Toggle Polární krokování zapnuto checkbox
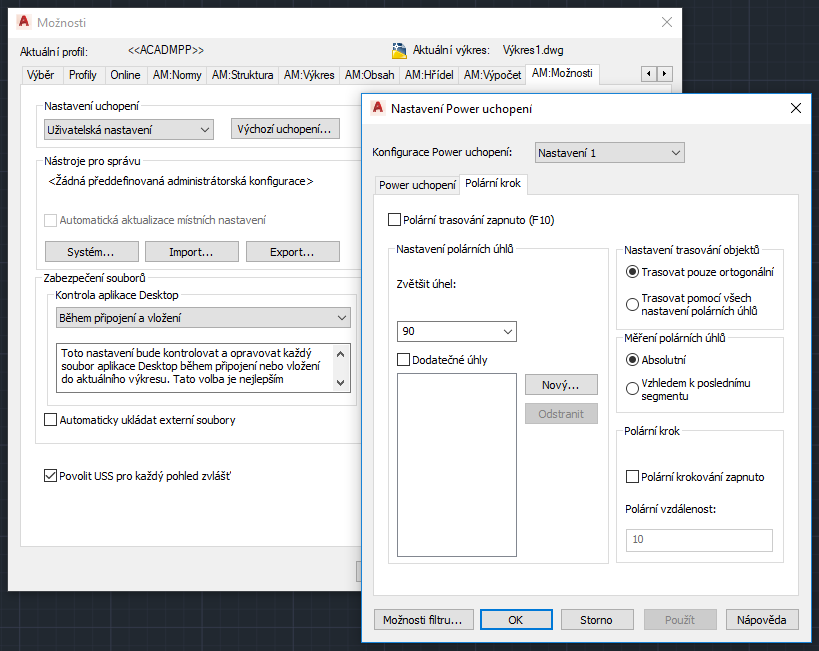This screenshot has height=651, width=819. 632,477
